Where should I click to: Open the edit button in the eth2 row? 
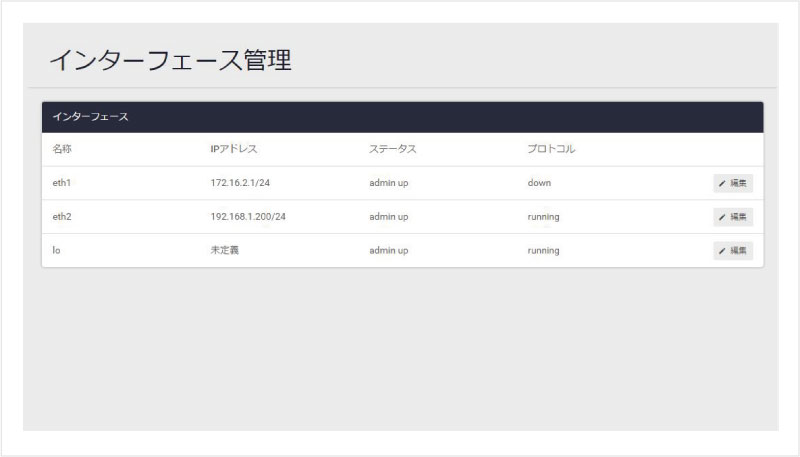[733, 217]
